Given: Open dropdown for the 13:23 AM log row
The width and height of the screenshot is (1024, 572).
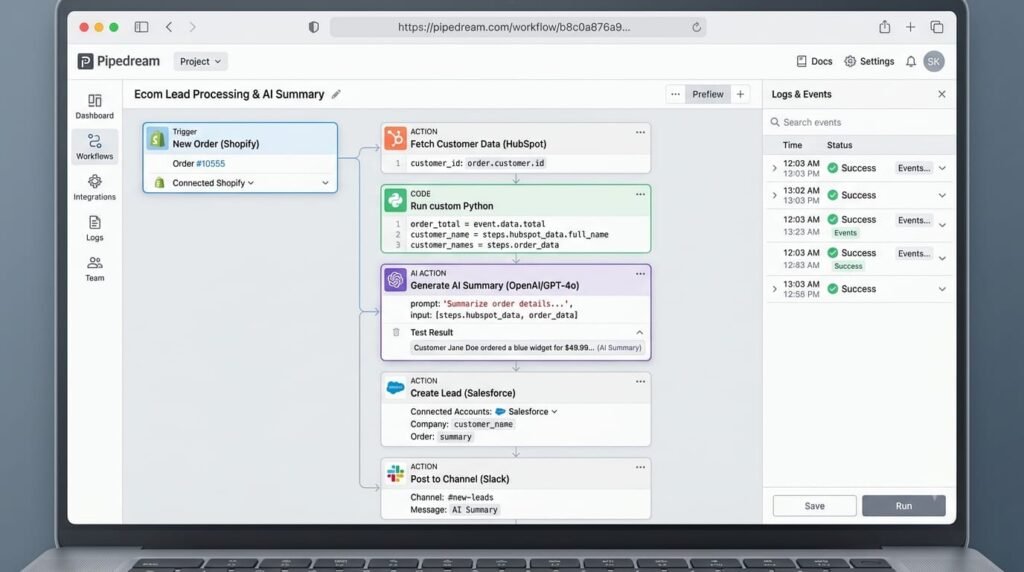Looking at the screenshot, I should (942, 225).
